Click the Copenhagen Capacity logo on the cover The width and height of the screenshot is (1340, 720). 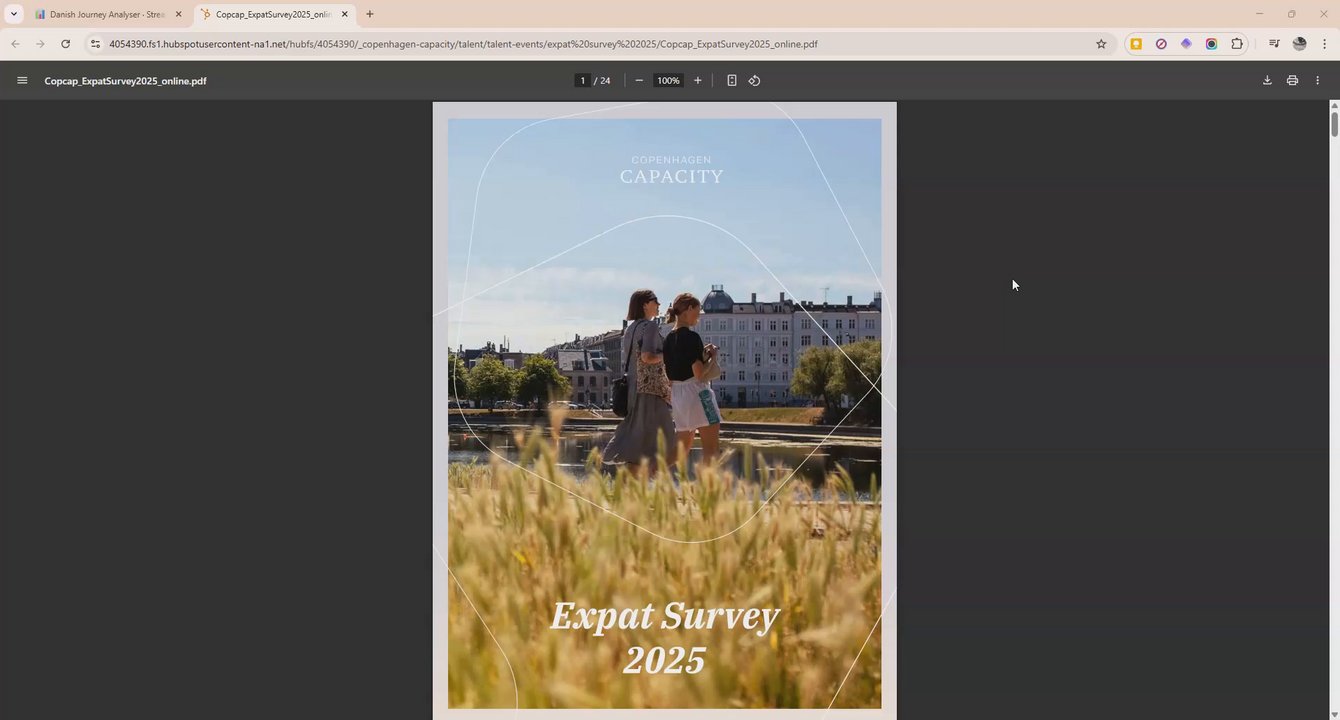671,171
